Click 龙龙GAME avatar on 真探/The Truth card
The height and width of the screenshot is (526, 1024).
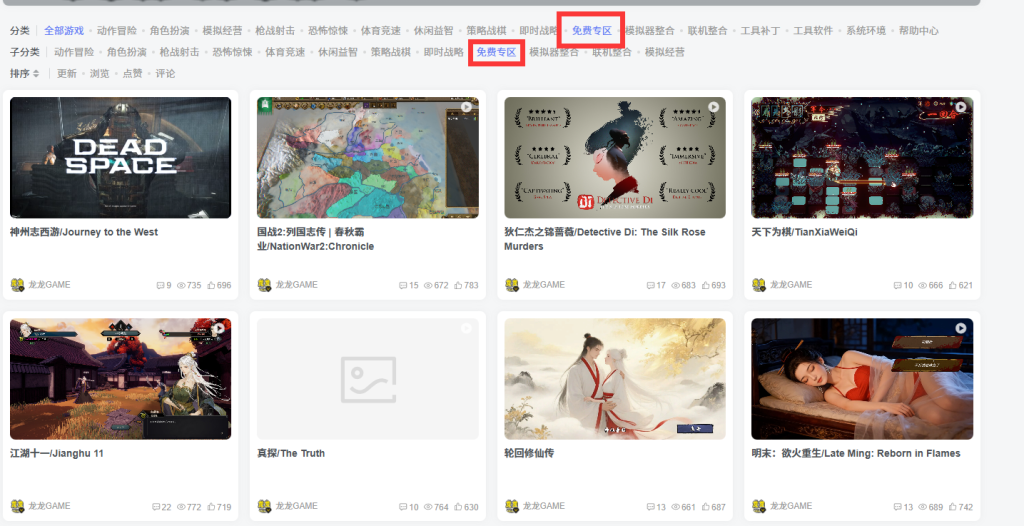[264, 506]
